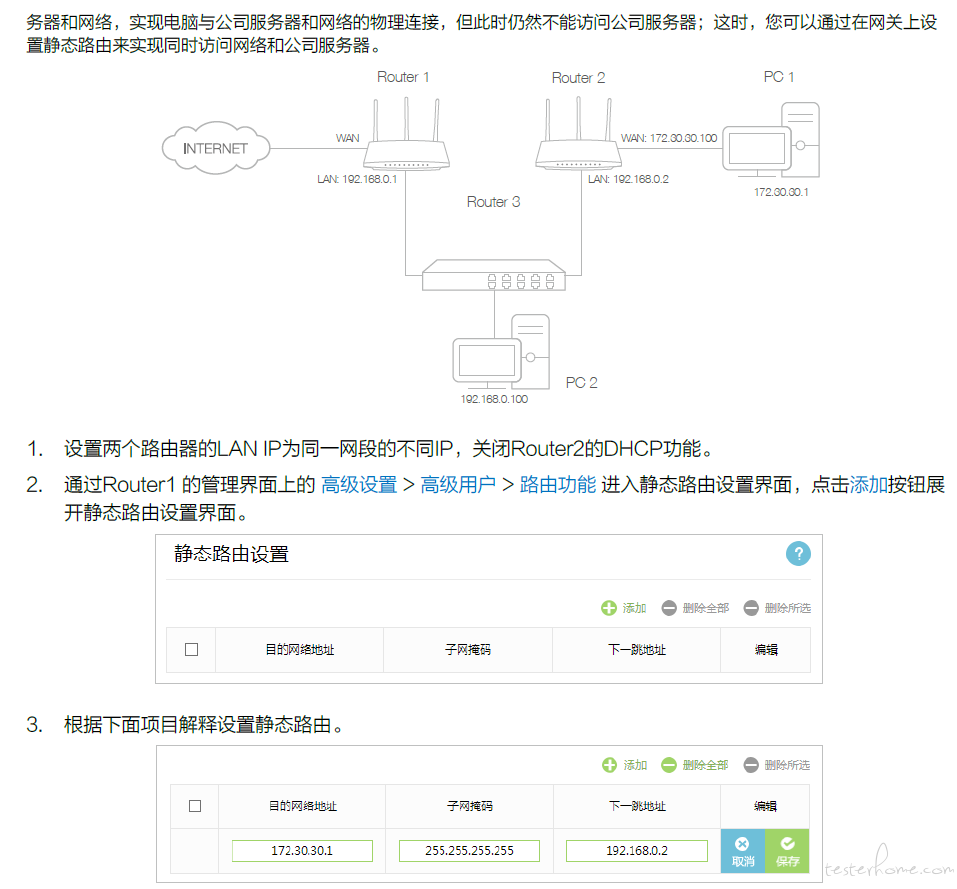
Task: Click the PC 2 computer icon
Action: coord(501,352)
